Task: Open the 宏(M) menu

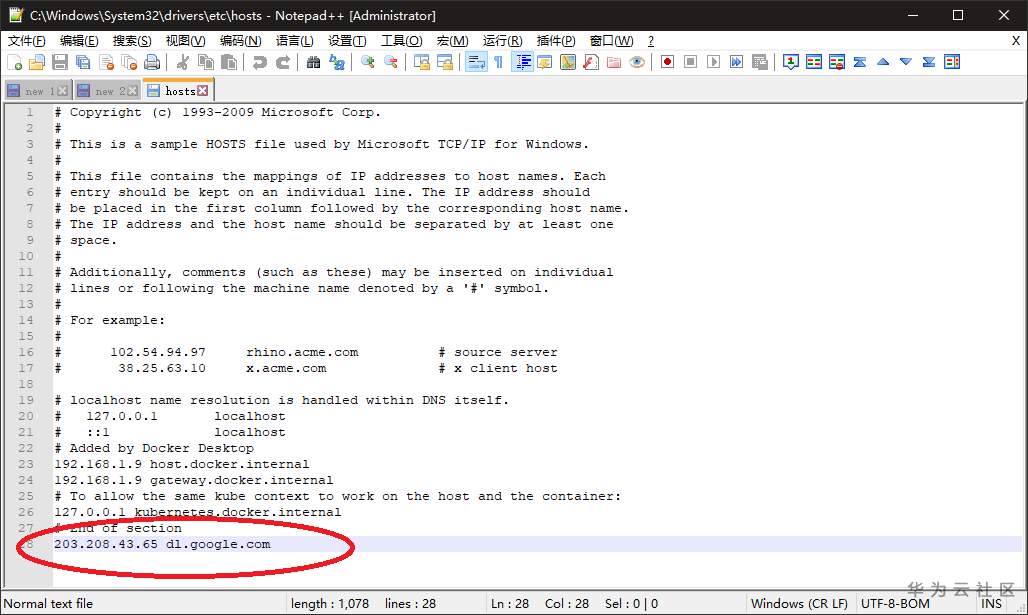Action: click(452, 41)
